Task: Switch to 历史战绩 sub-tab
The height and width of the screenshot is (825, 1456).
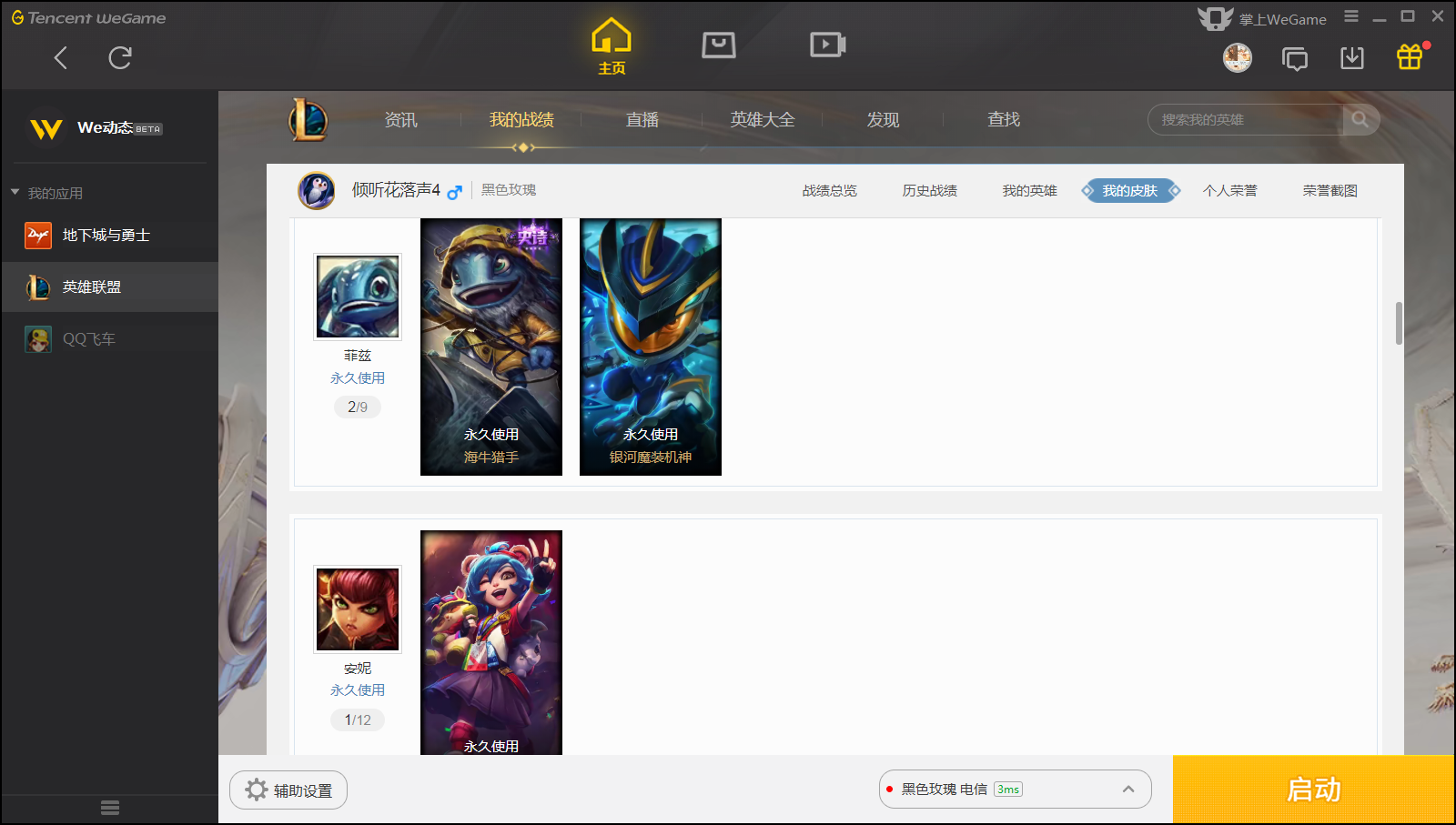Action: pos(930,191)
